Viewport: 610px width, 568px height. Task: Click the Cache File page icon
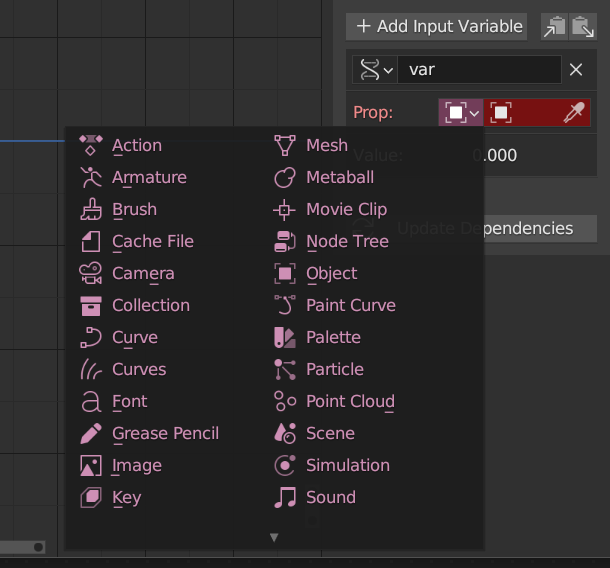pos(91,241)
